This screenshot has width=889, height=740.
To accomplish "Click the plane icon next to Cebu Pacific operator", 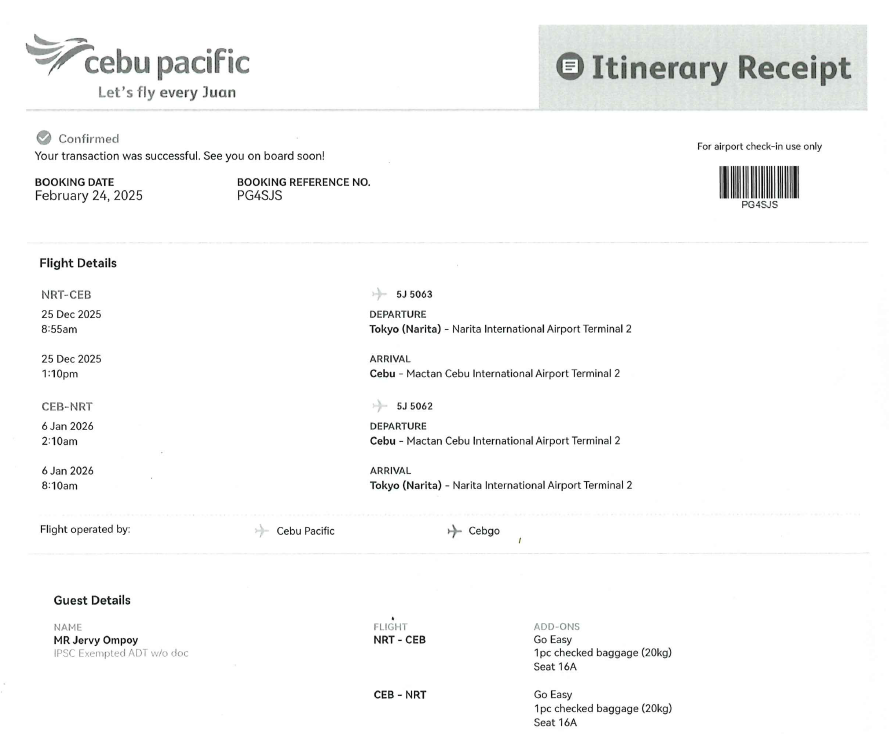I will click(x=261, y=531).
